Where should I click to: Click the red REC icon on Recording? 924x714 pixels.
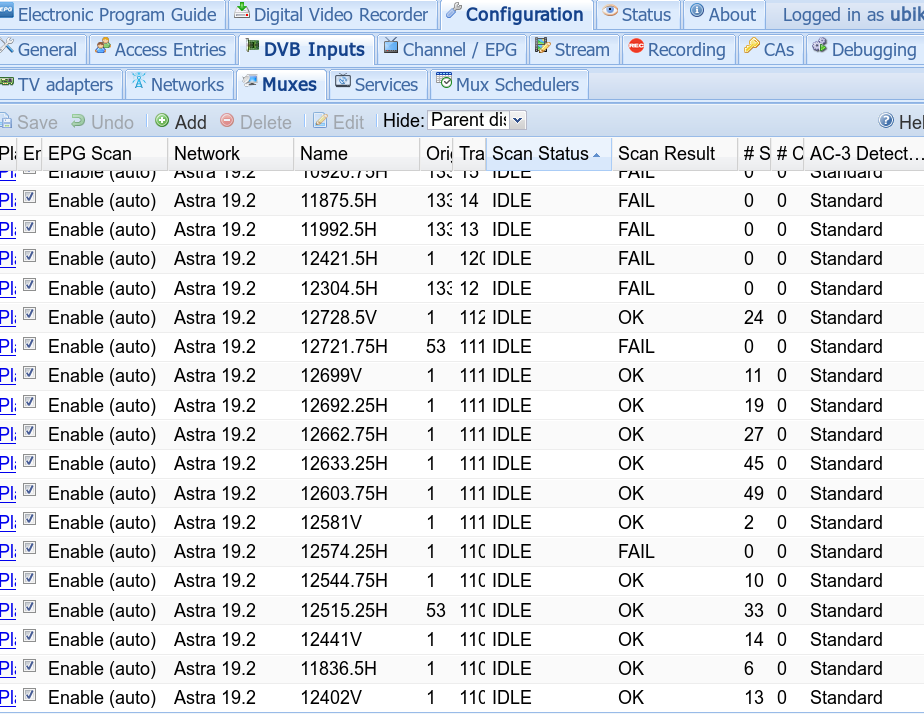(x=636, y=46)
